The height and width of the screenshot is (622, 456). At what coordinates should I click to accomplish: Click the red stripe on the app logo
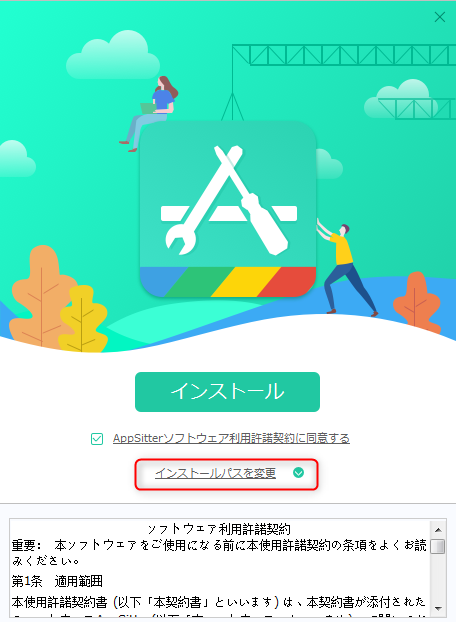tap(287, 282)
